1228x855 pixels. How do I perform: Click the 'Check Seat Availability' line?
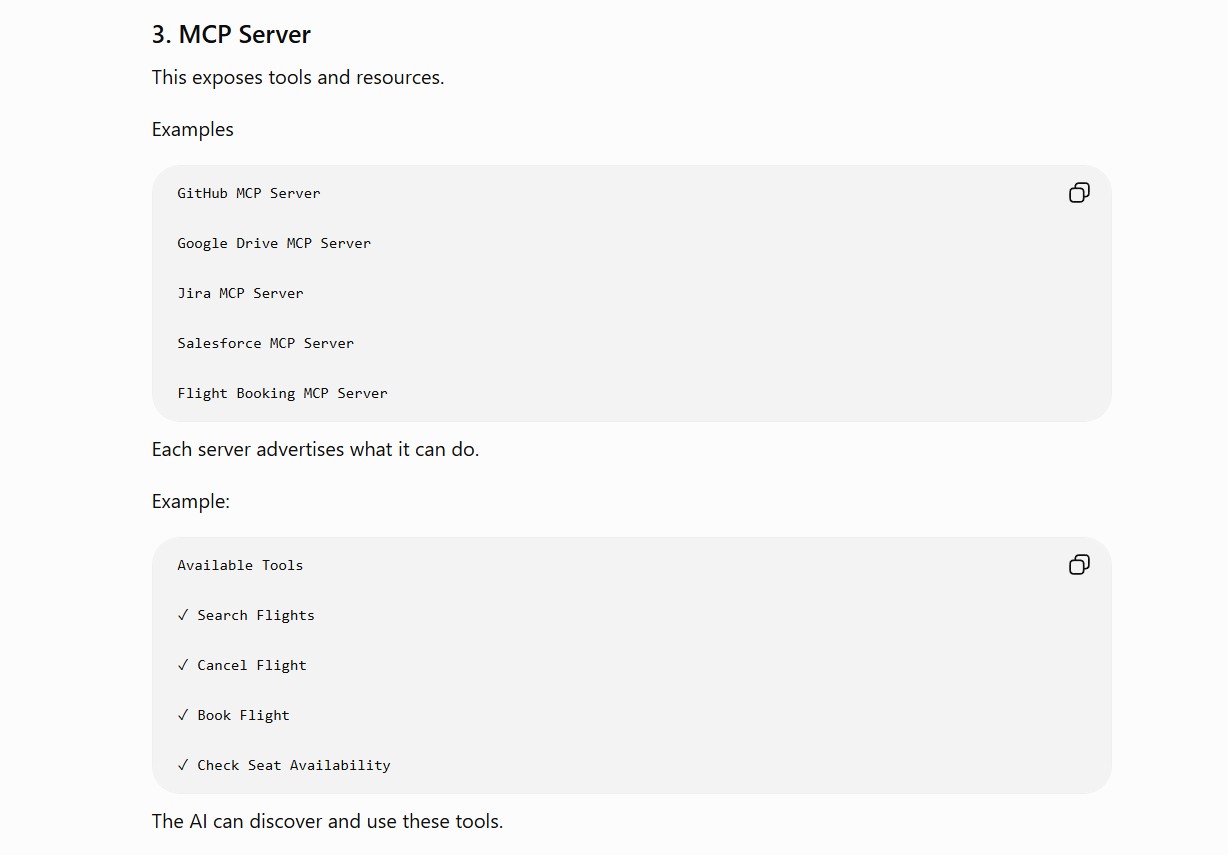point(284,765)
